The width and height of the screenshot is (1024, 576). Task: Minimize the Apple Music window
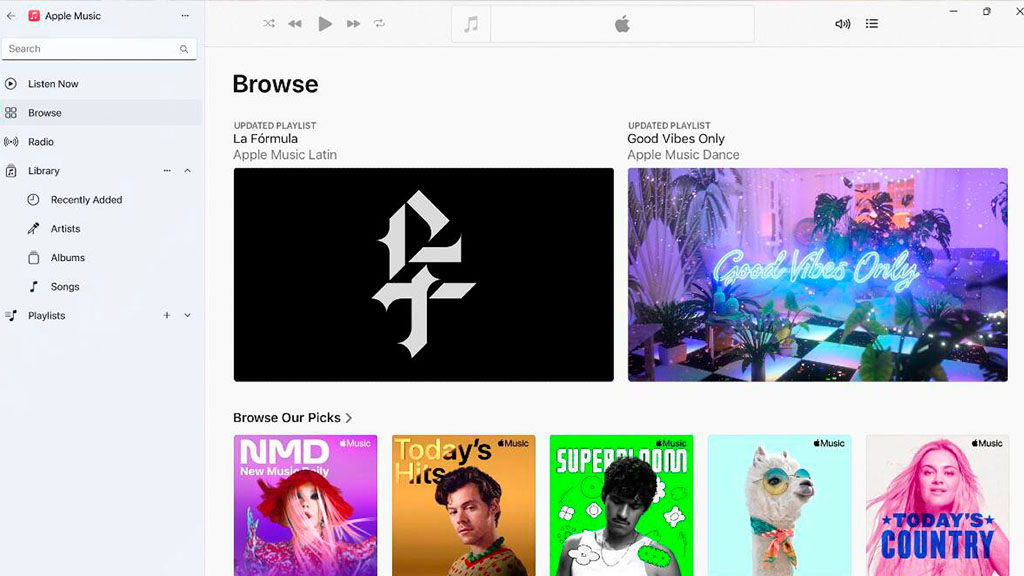[x=953, y=11]
